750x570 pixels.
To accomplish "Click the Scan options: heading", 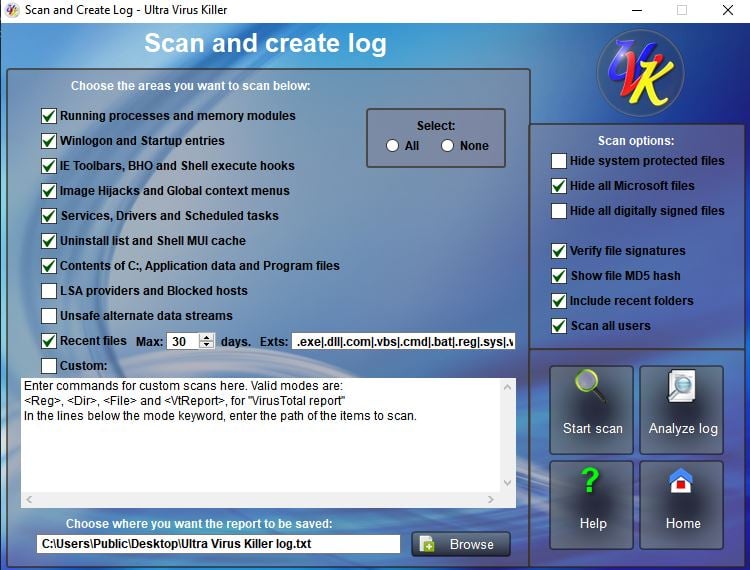I will click(x=636, y=141).
